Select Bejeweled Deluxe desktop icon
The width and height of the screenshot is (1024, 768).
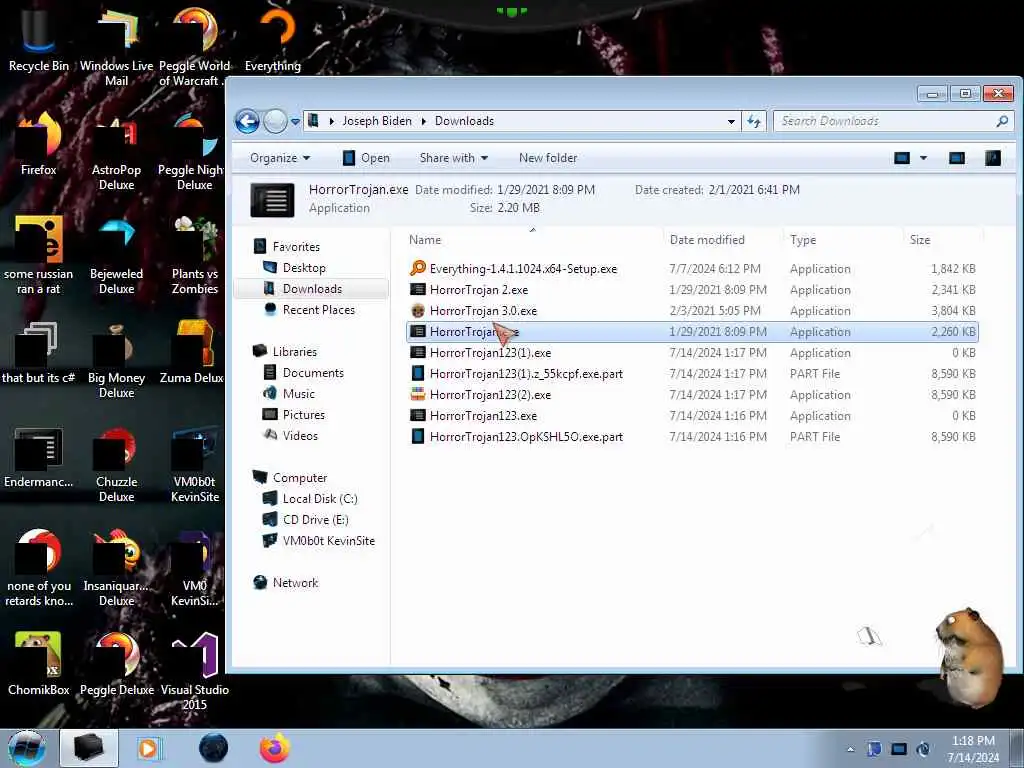[x=116, y=255]
